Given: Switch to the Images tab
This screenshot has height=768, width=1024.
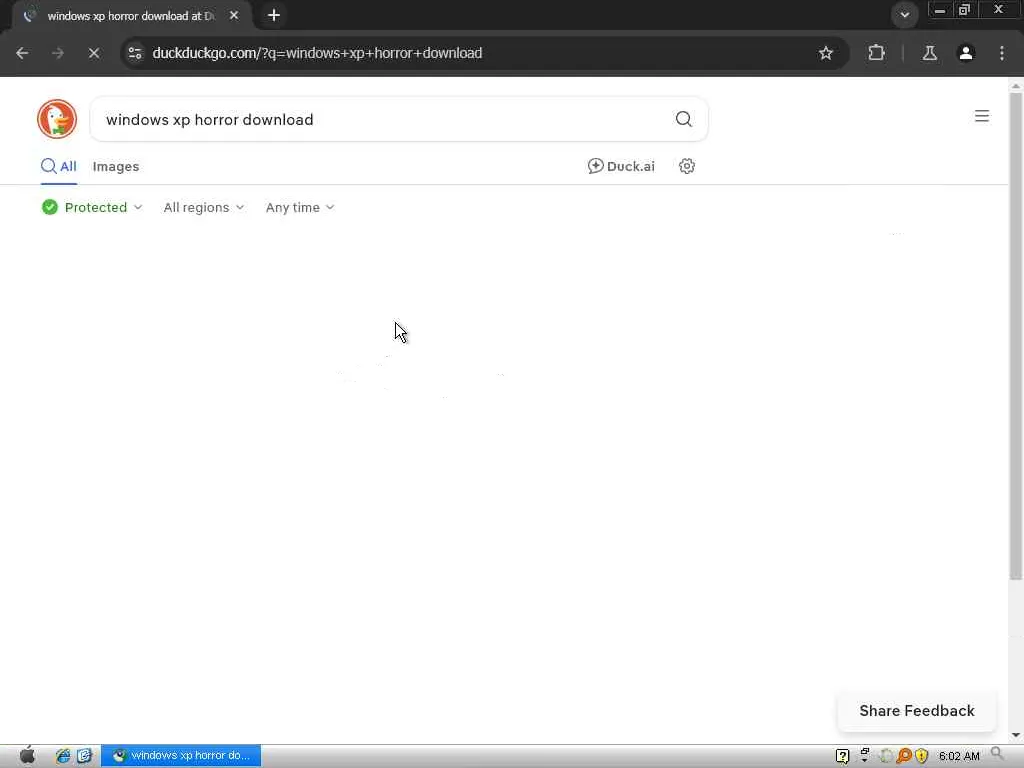Looking at the screenshot, I should click(x=116, y=167).
